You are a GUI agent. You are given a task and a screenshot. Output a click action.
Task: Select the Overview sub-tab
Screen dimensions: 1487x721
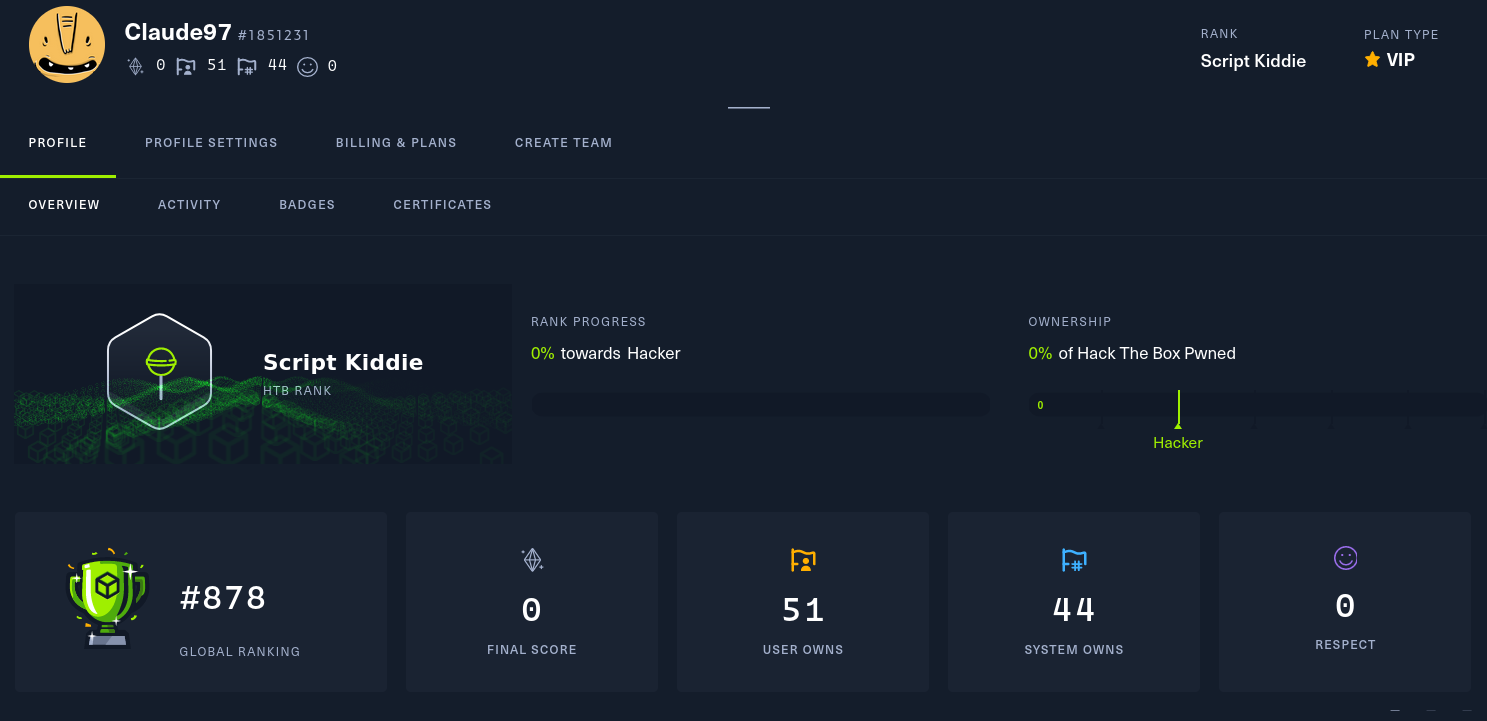[64, 205]
